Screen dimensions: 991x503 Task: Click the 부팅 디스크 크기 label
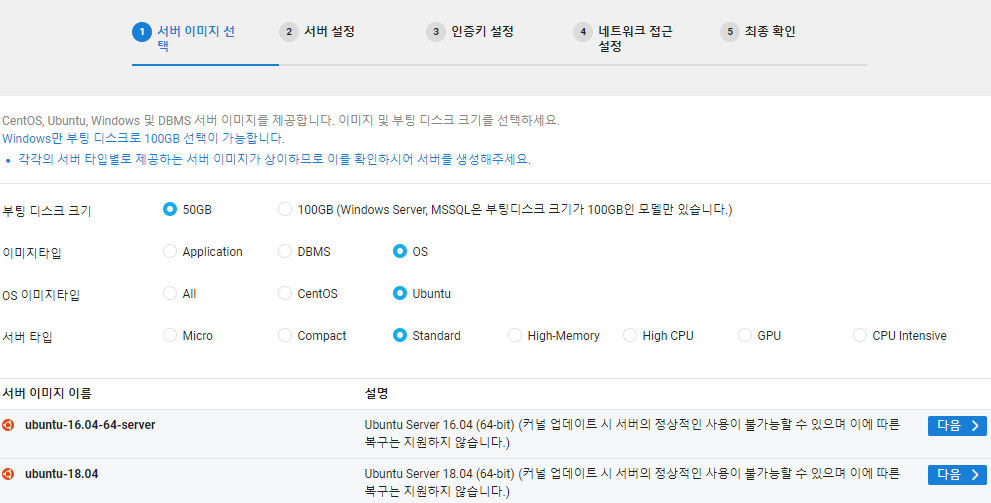pos(47,211)
